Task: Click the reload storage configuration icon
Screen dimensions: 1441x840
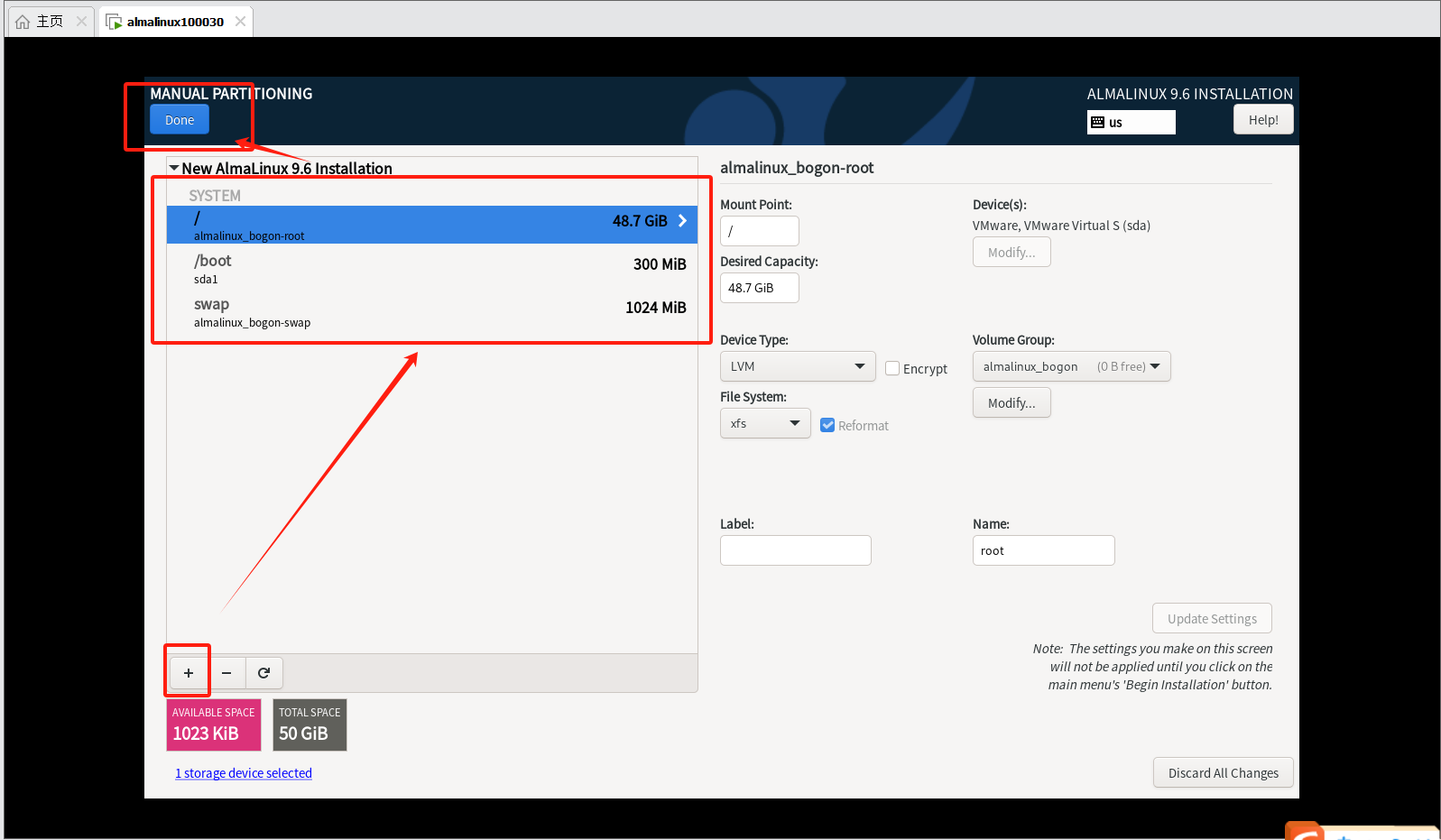Action: 263,673
